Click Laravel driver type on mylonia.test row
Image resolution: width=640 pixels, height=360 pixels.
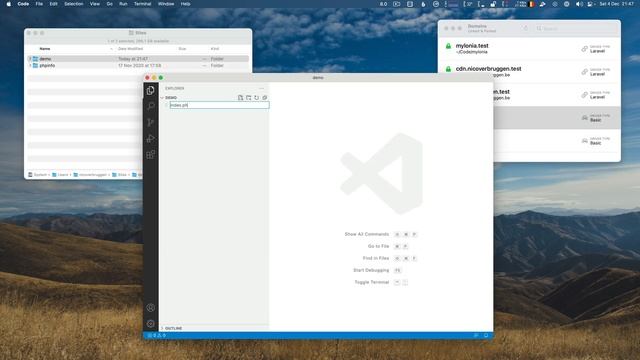[x=597, y=51]
